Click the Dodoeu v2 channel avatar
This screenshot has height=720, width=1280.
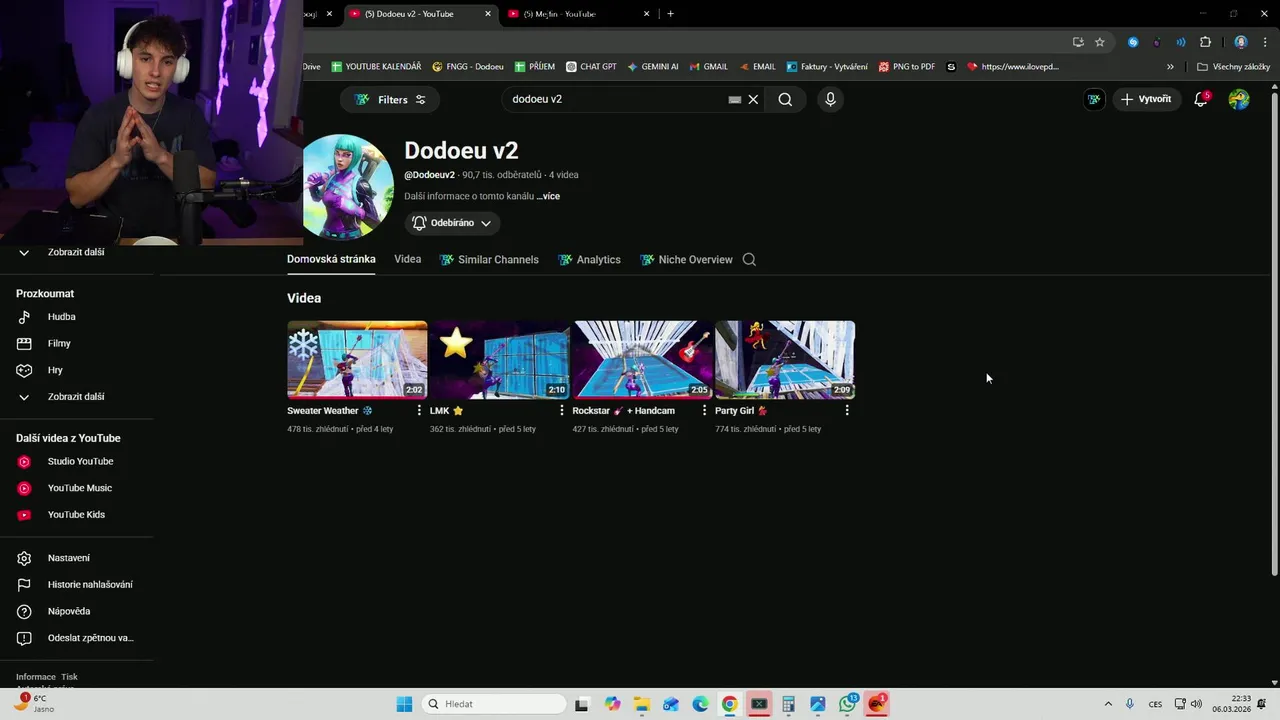348,187
